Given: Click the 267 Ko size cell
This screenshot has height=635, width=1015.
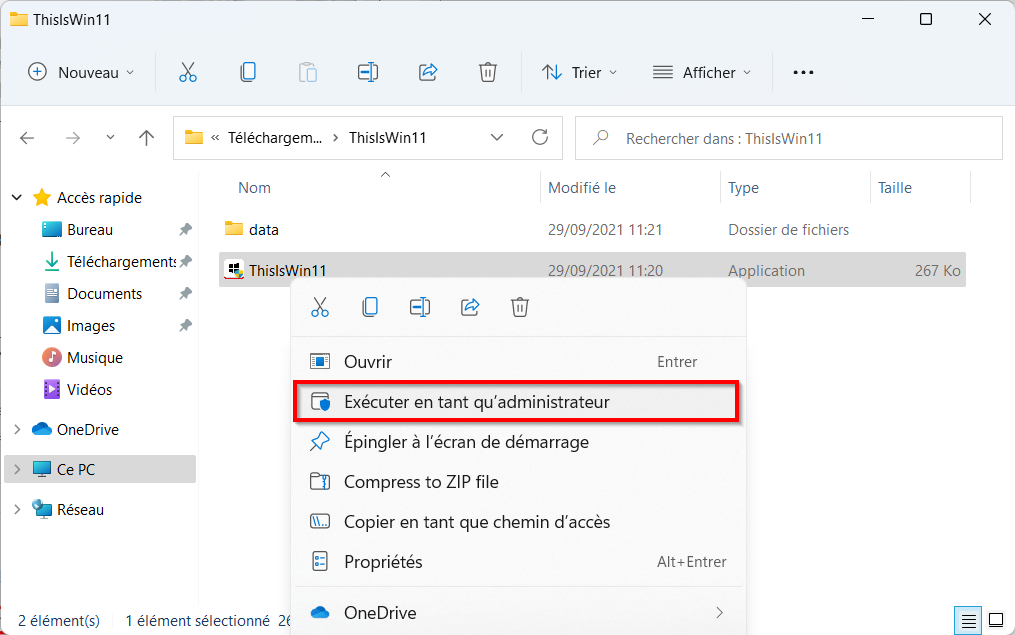Looking at the screenshot, I should (937, 271).
